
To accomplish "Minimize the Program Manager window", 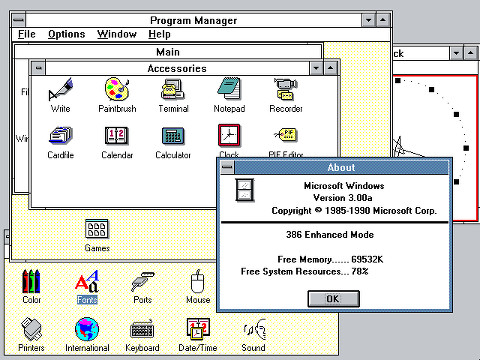I will coord(368,20).
